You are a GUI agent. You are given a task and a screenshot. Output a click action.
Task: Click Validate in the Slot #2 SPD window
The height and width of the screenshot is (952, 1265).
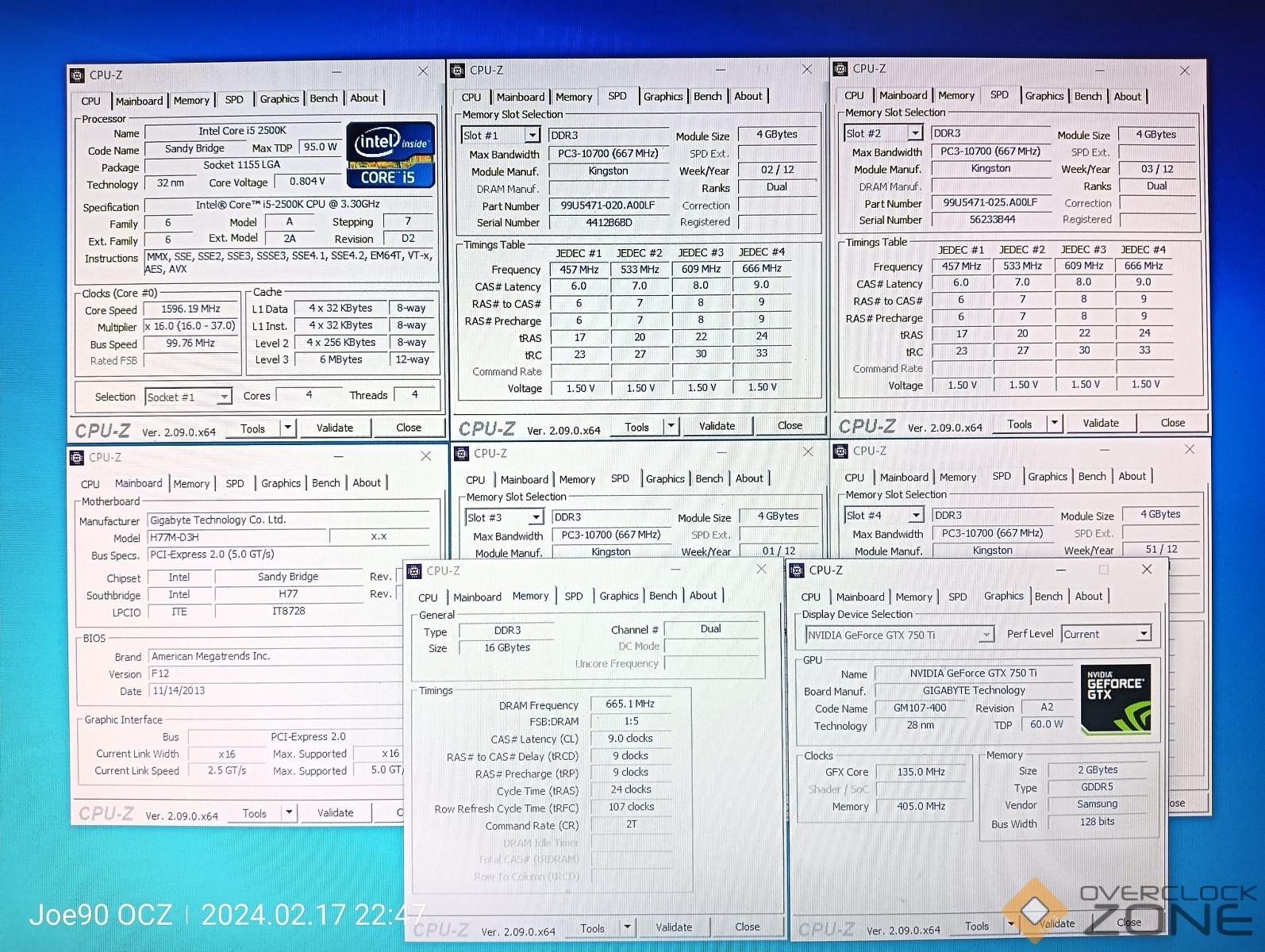(1101, 423)
